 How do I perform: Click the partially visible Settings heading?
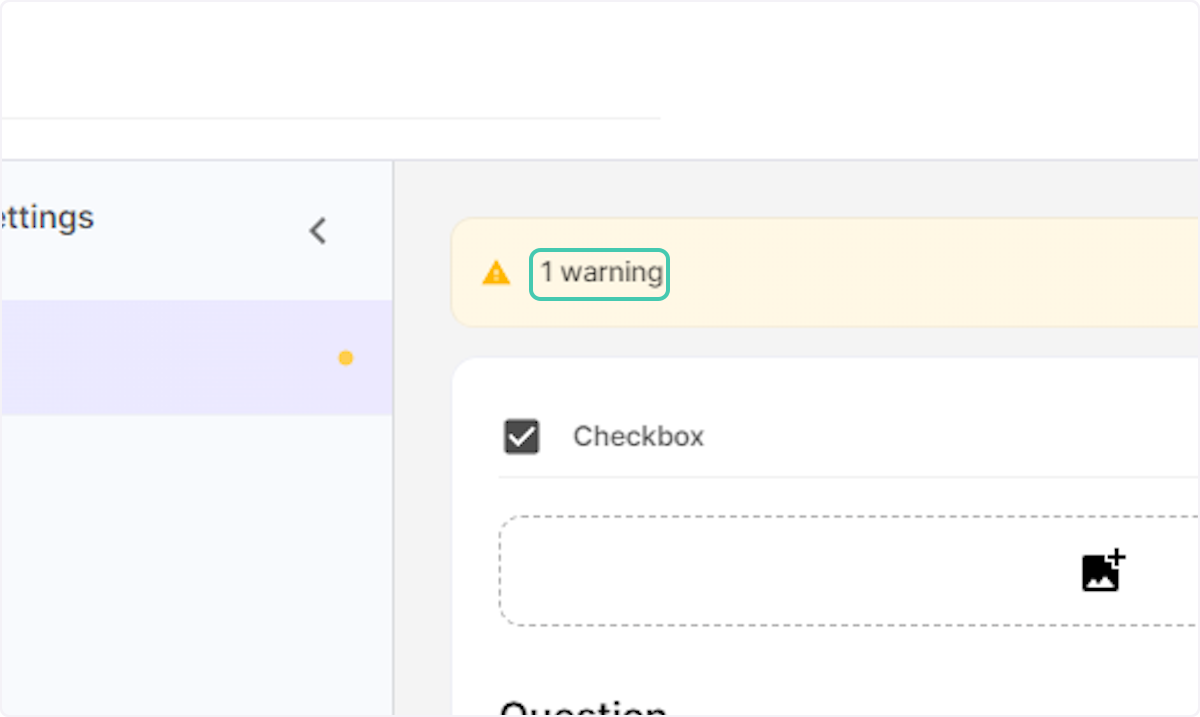[47, 217]
